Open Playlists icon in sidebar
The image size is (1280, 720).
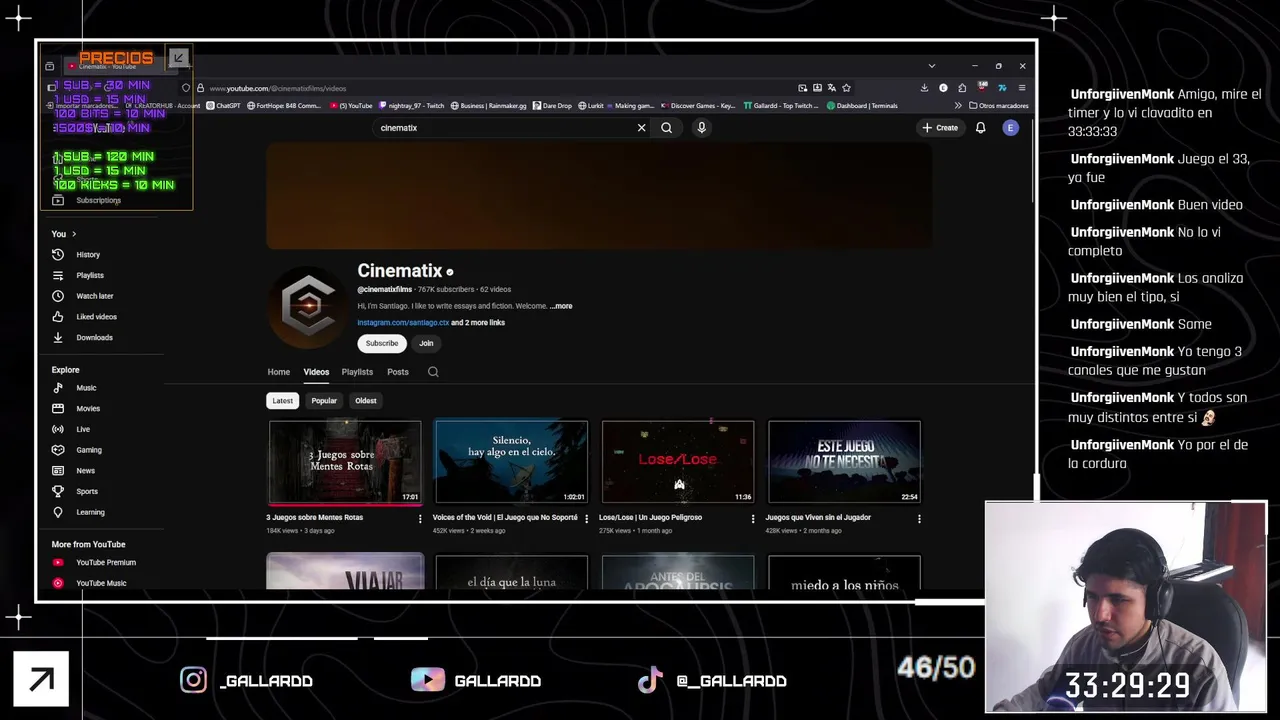58,275
